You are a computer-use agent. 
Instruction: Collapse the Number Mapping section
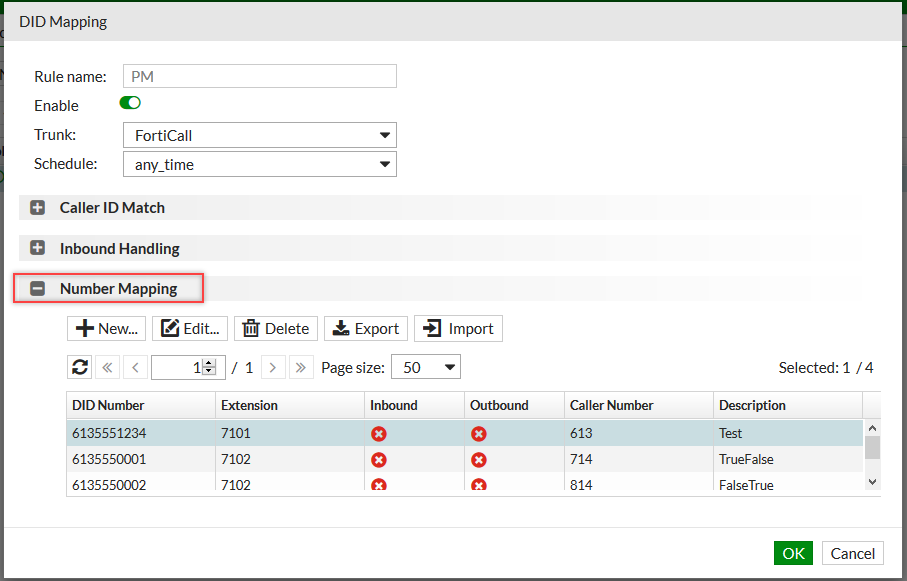(119, 288)
